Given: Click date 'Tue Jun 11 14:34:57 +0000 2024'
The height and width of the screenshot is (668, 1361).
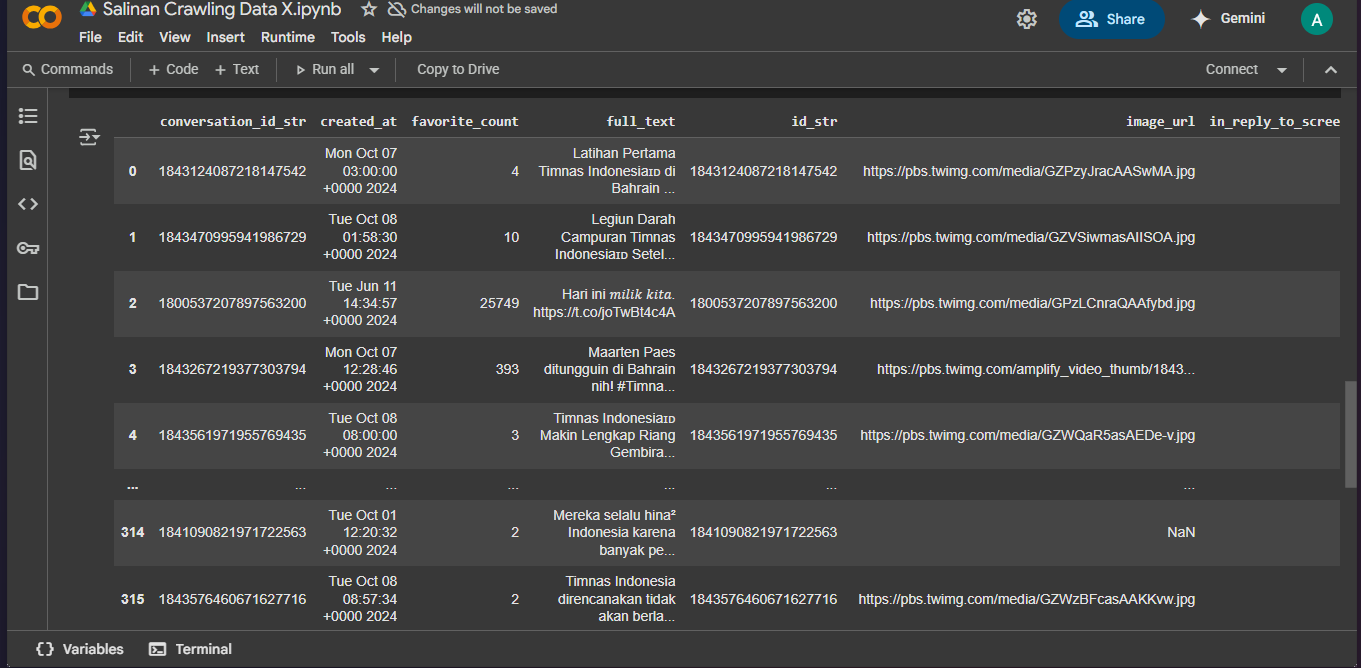Looking at the screenshot, I should click(360, 303).
